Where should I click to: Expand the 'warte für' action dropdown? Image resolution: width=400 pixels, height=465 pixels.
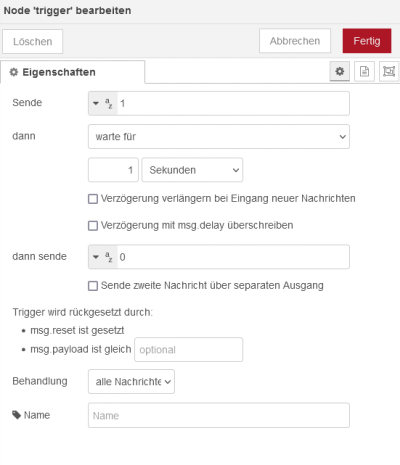pyautogui.click(x=219, y=137)
